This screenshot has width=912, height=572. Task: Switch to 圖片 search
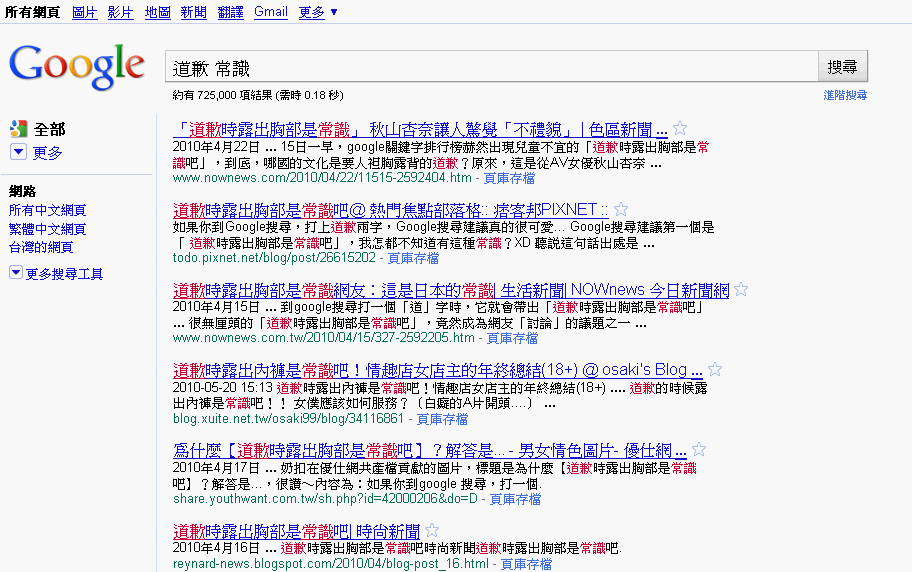(x=84, y=12)
